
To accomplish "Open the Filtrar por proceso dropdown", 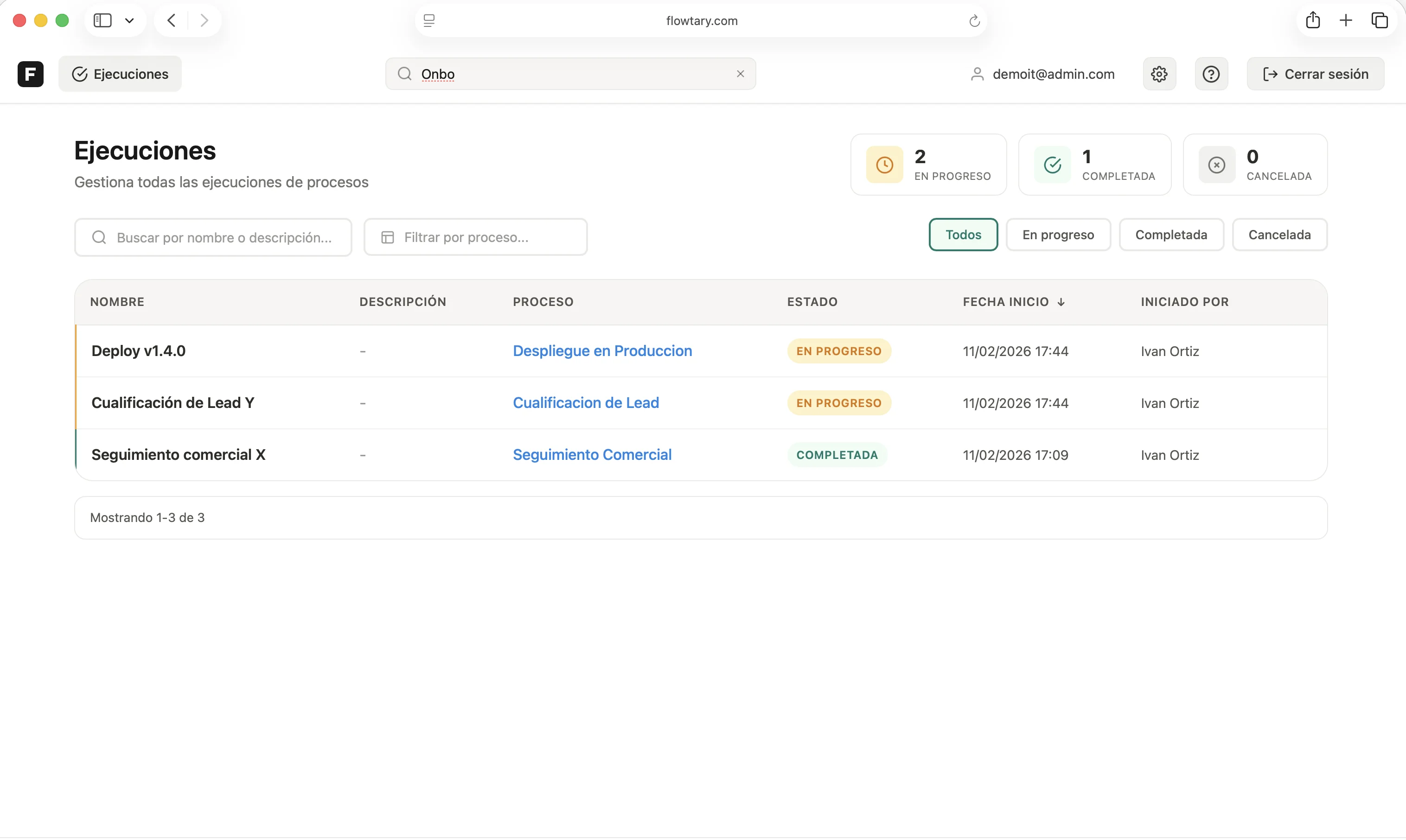I will (475, 237).
